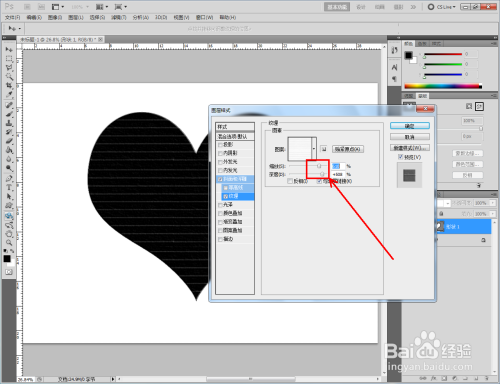
Task: Select the Move tool in toolbox
Action: point(9,50)
